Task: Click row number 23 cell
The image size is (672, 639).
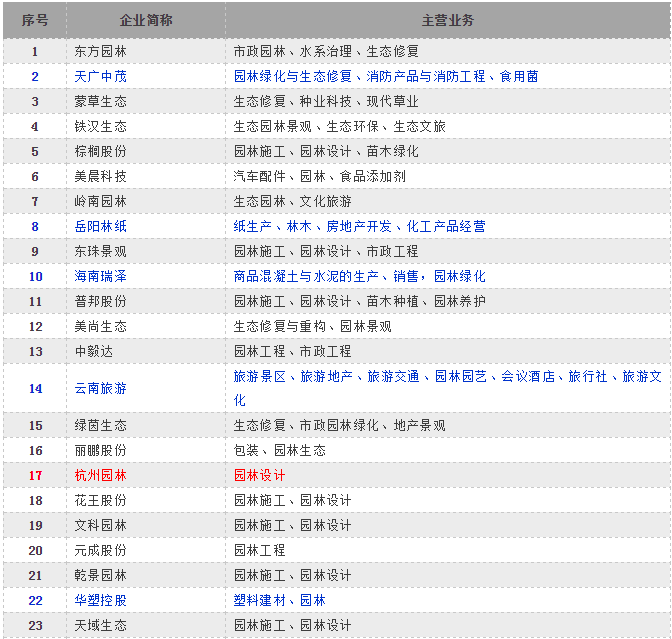Action: tap(35, 625)
